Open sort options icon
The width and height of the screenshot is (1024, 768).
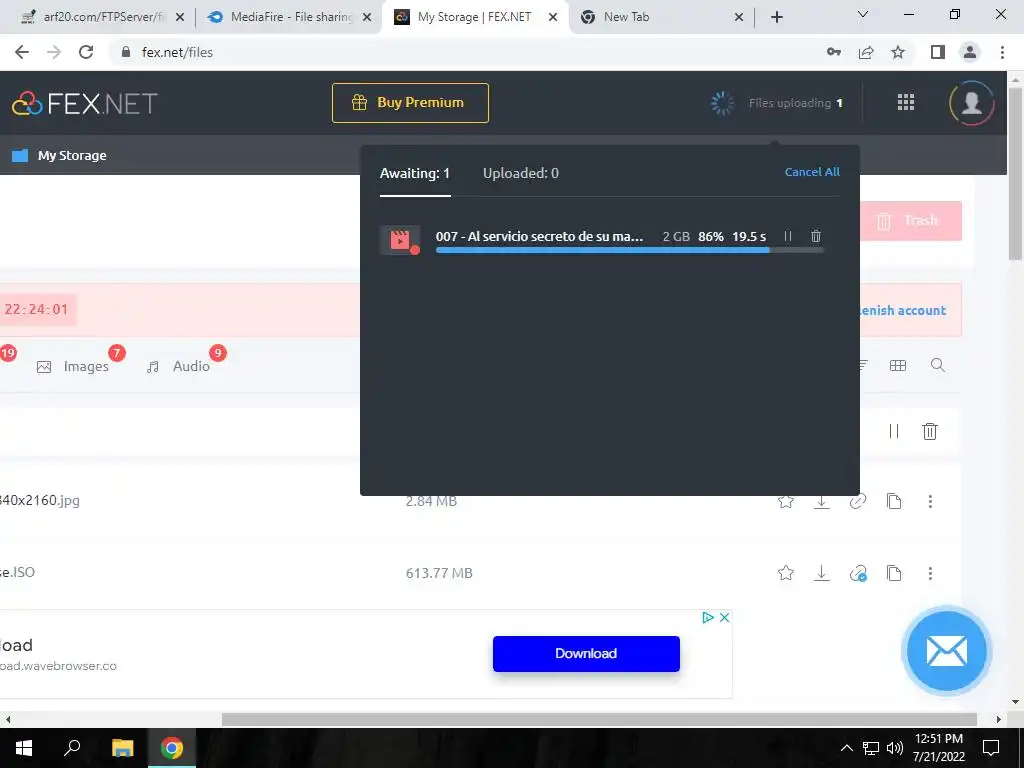tap(863, 366)
